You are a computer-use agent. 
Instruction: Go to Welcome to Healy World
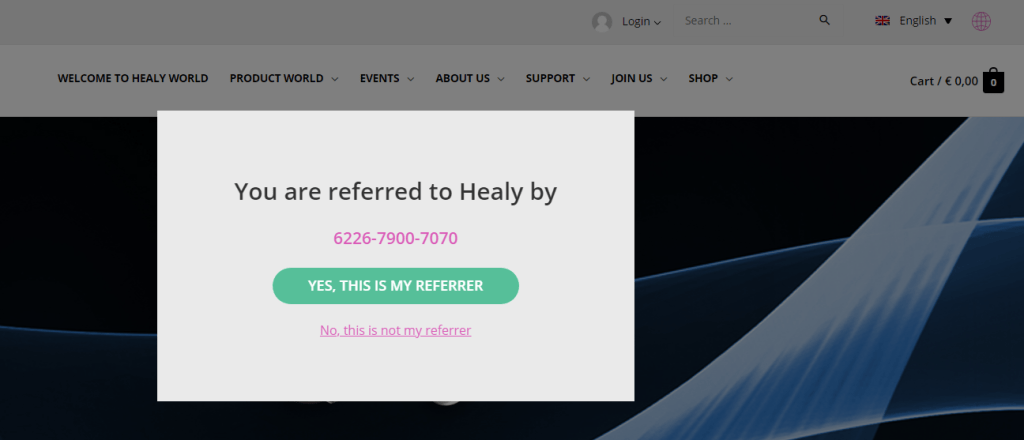pyautogui.click(x=133, y=79)
